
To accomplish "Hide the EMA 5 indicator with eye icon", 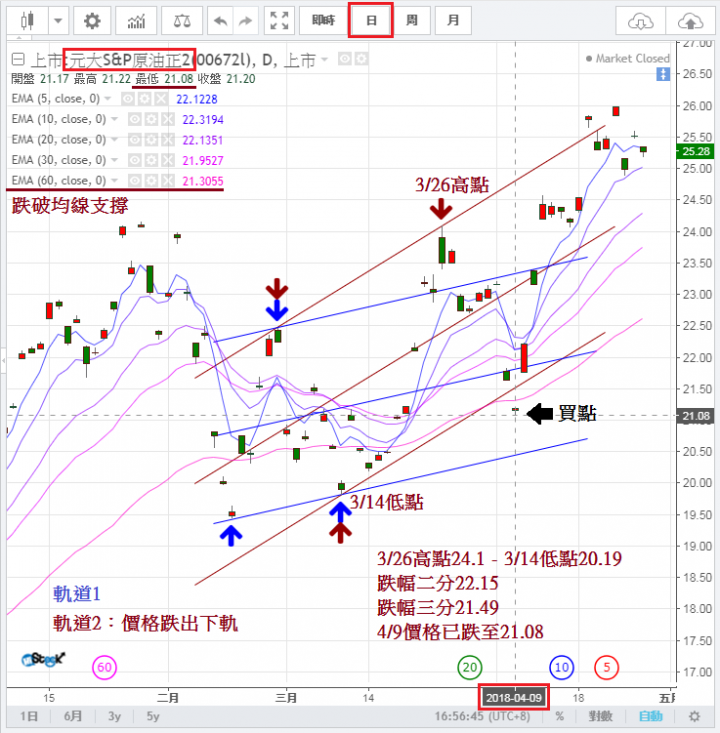I will (128, 99).
